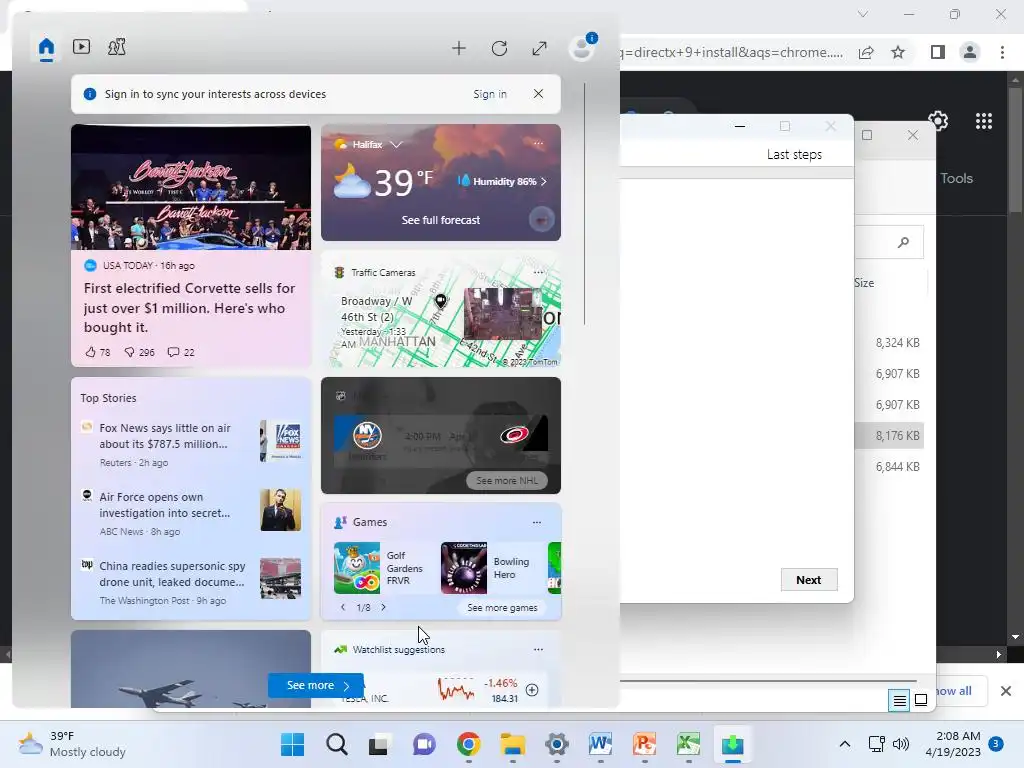Open the 2:08 AM clock and calendar

pyautogui.click(x=953, y=744)
